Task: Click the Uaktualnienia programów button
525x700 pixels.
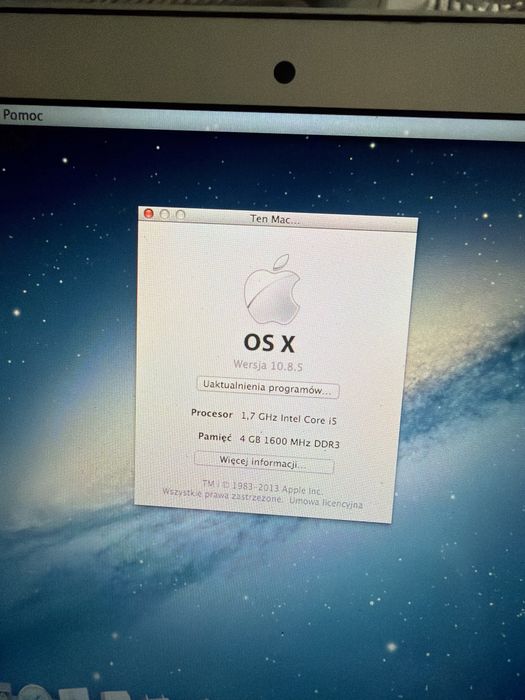Action: [267, 388]
